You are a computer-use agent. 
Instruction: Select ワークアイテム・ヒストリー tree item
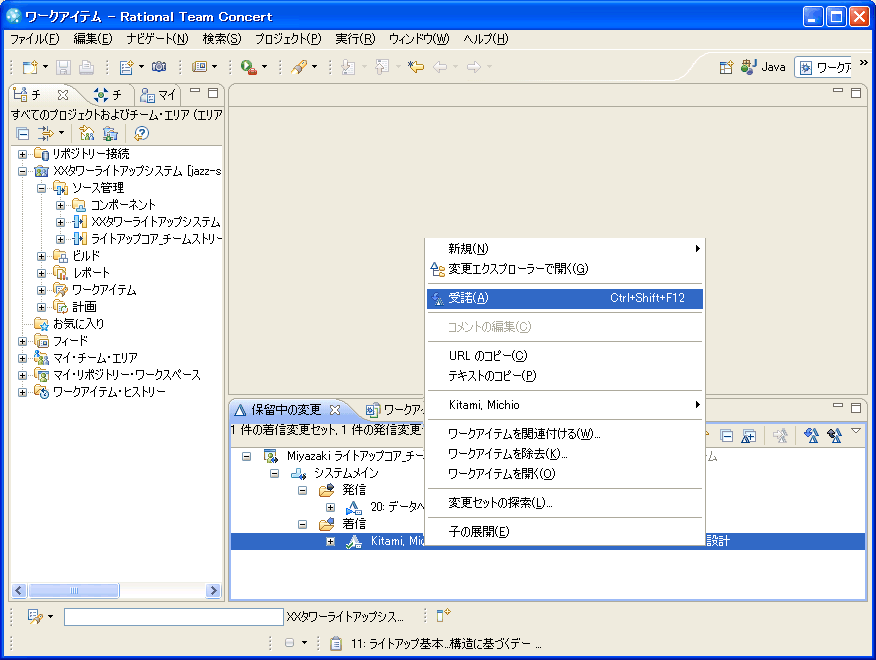pyautogui.click(x=110, y=392)
